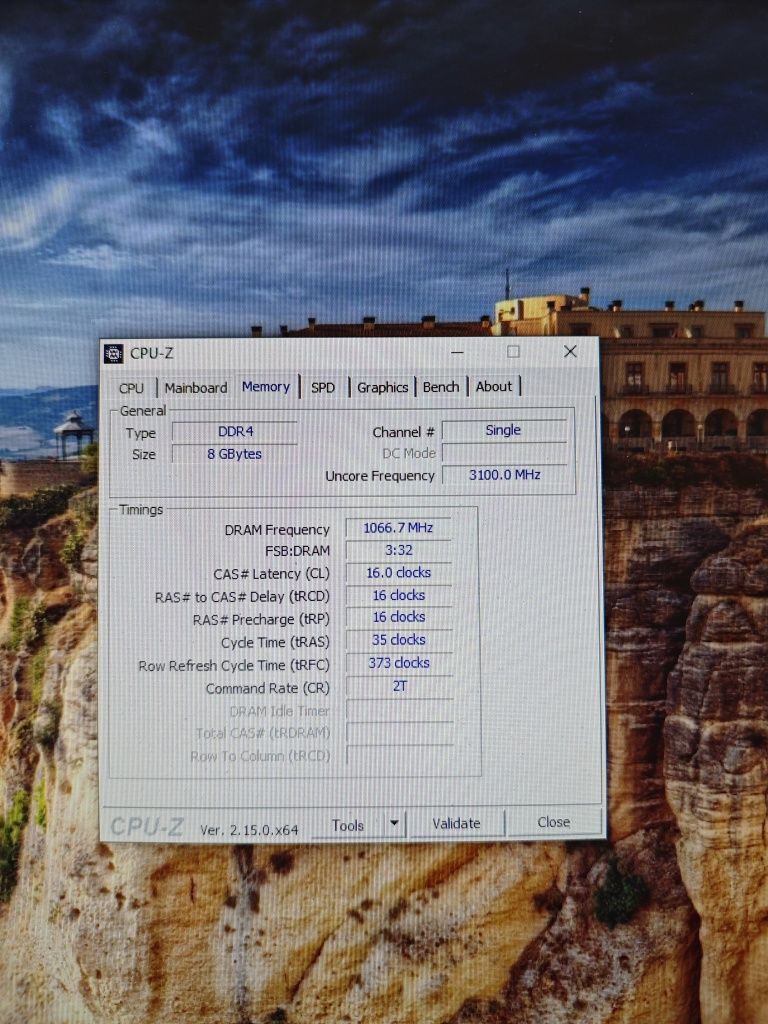The image size is (768, 1024).
Task: Click the empty Row To Column field
Action: coord(400,756)
